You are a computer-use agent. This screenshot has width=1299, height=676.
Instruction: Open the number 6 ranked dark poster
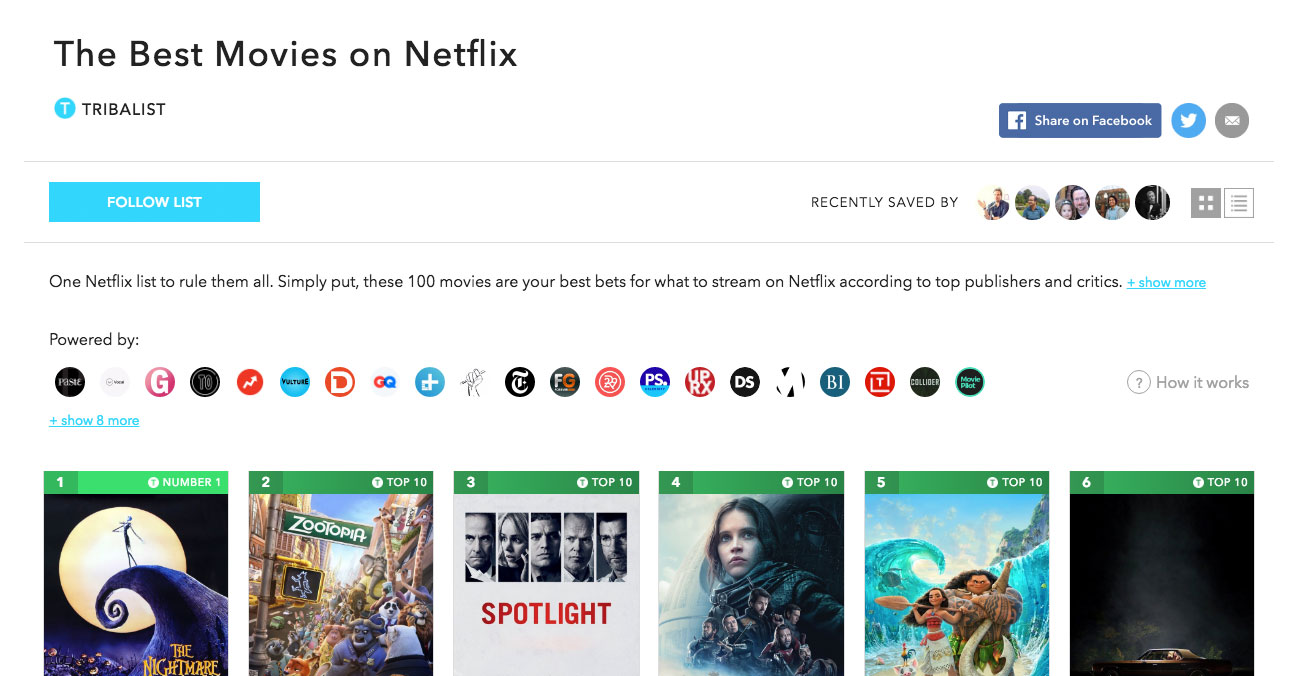(1162, 584)
